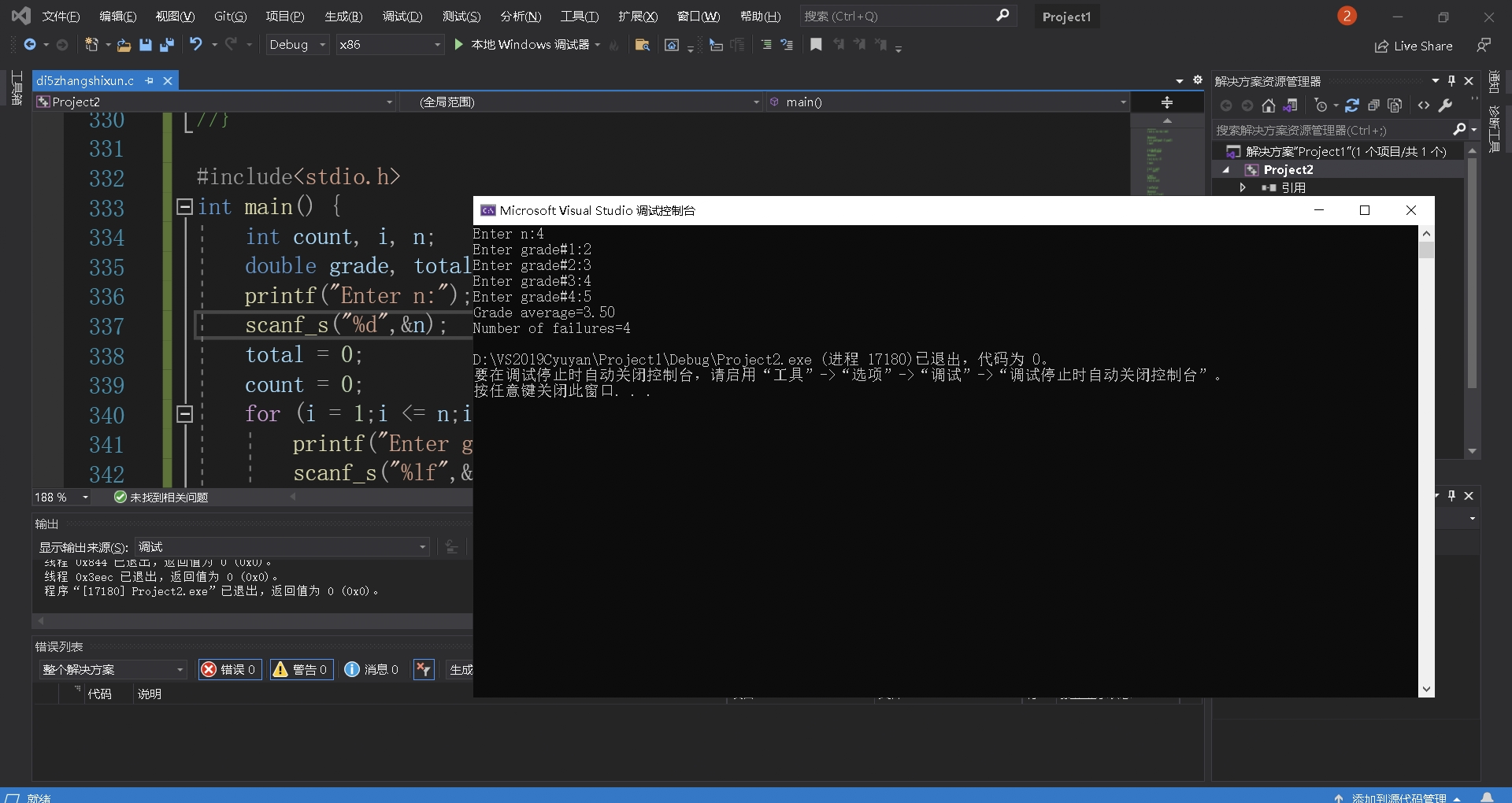Toggle the warnings filter showing 警告 0
This screenshot has height=803, width=1512.
tap(302, 669)
